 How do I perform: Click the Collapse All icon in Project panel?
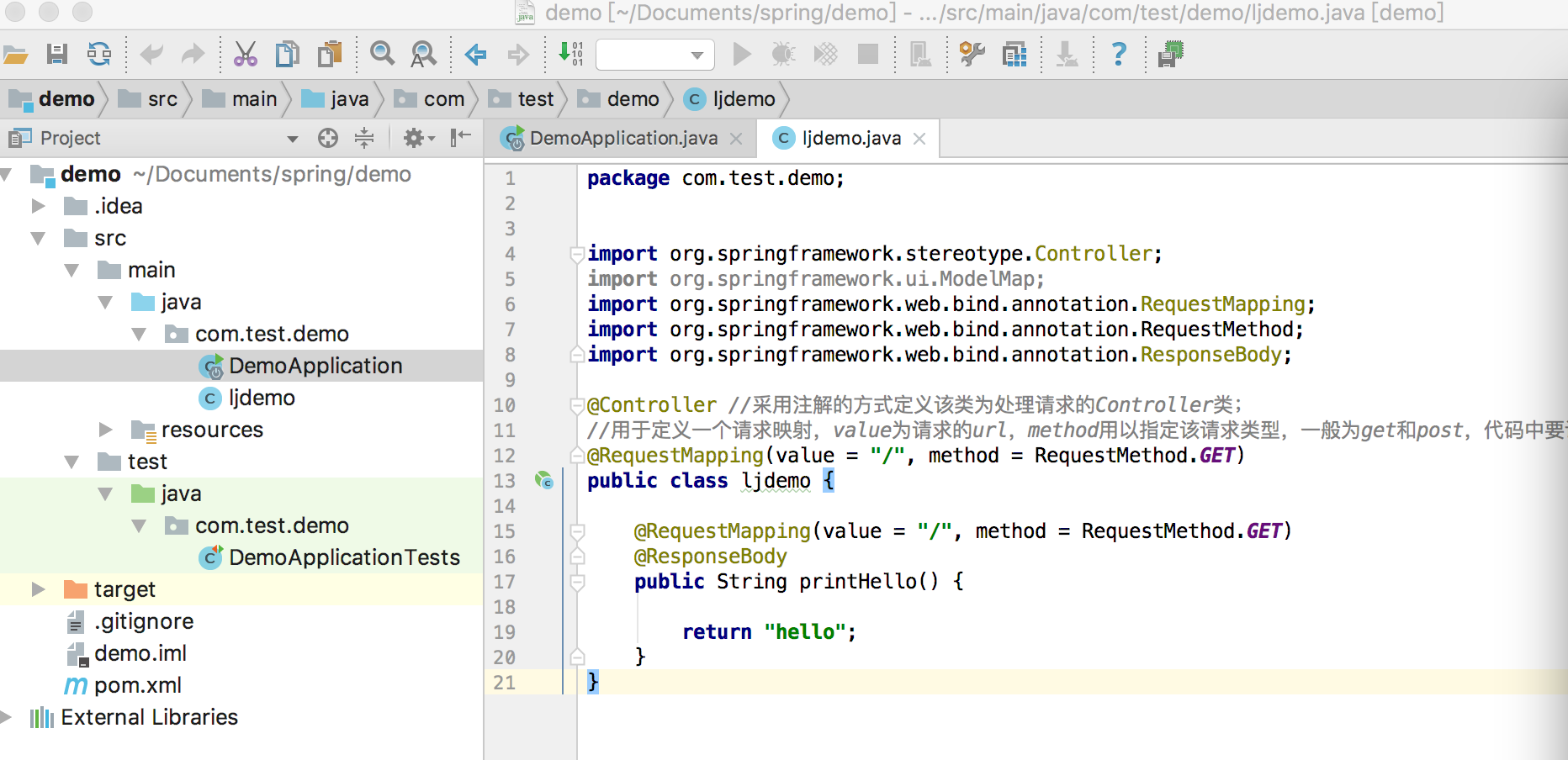364,138
